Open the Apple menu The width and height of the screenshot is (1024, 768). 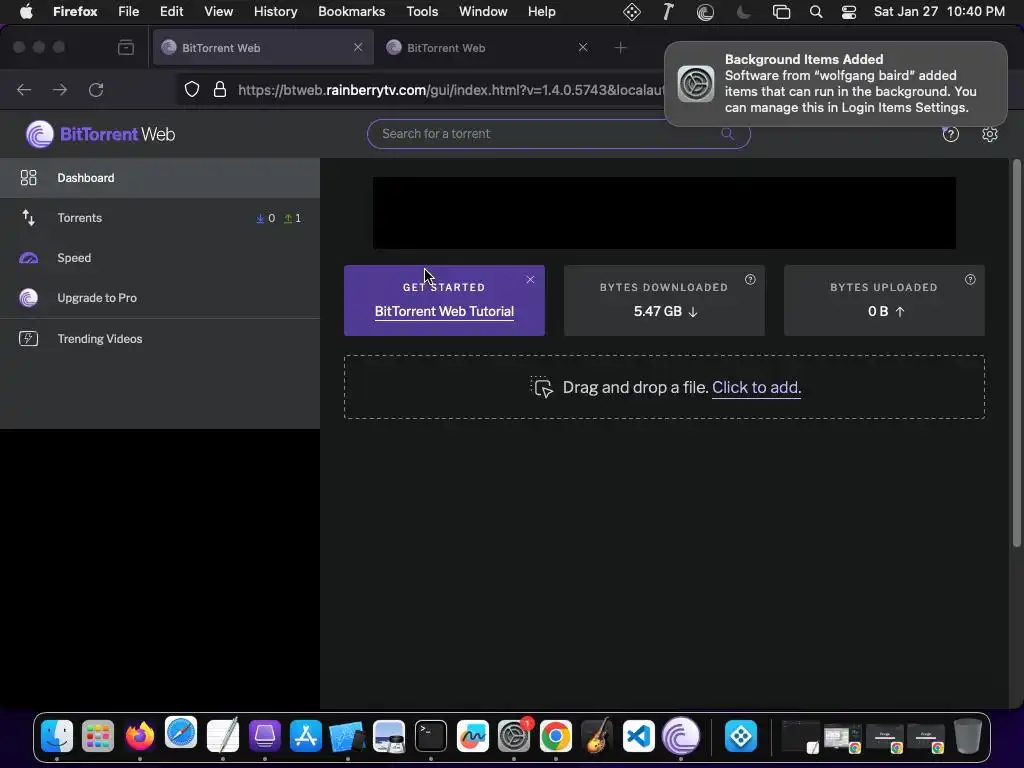[x=25, y=12]
